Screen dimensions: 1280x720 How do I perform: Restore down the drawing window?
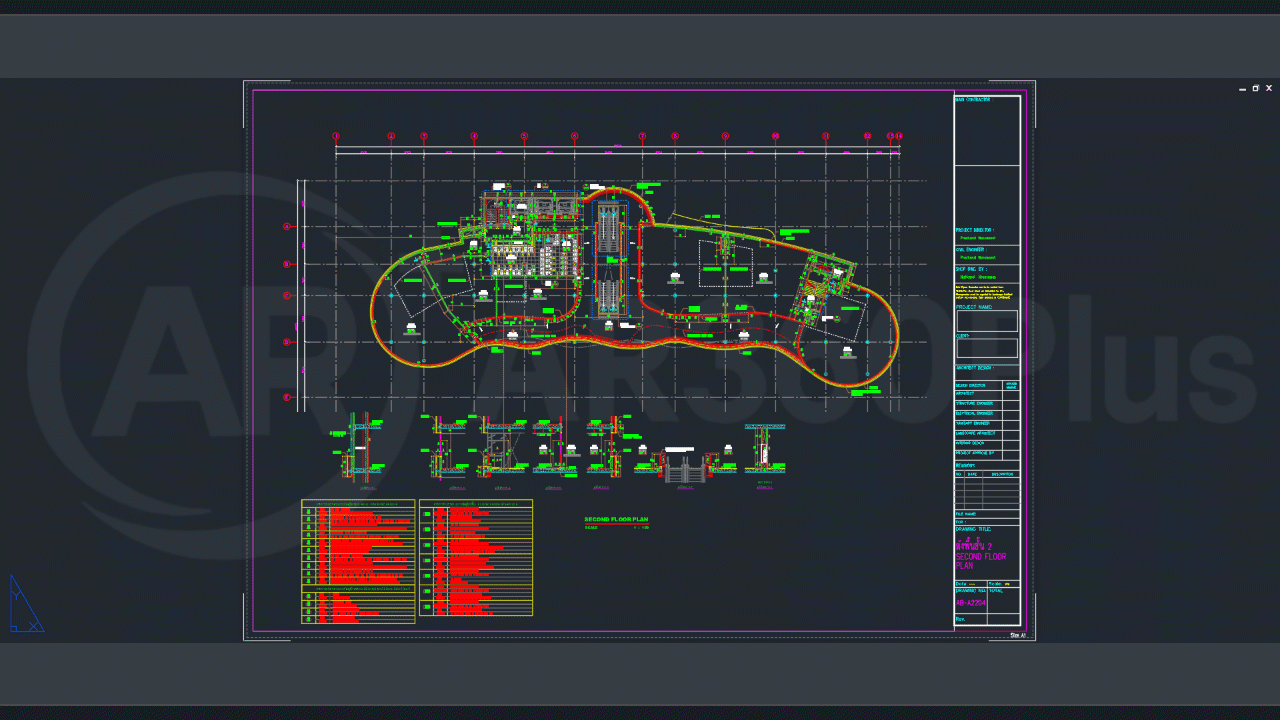[x=1256, y=89]
